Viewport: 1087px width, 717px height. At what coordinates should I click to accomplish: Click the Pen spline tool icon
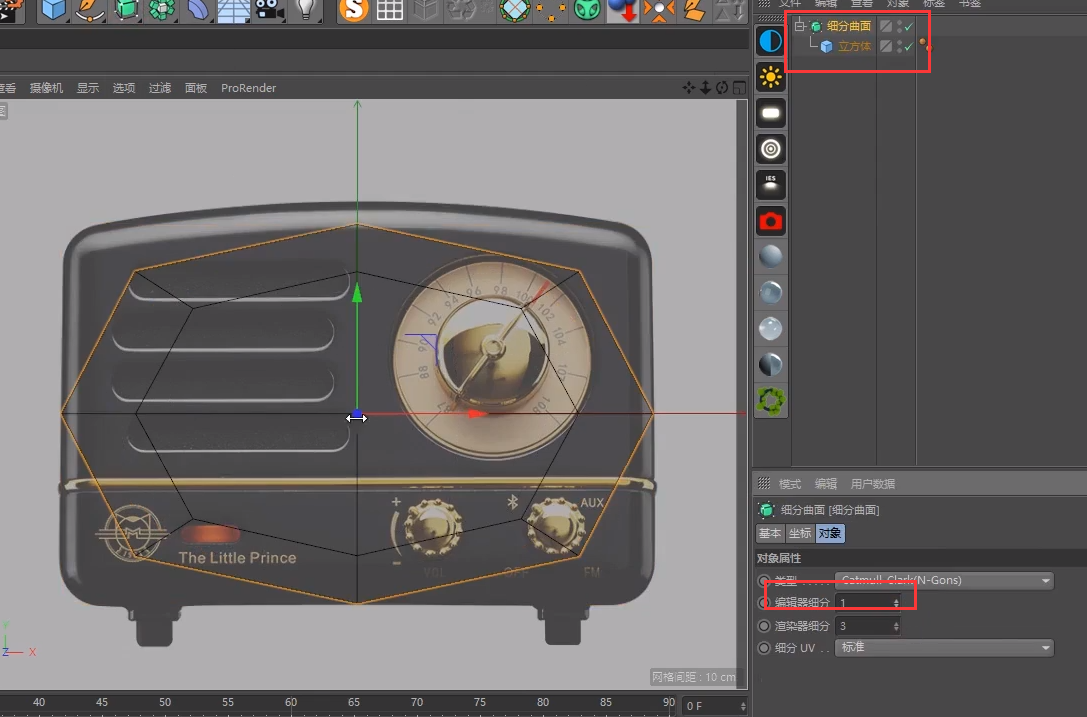coord(90,10)
